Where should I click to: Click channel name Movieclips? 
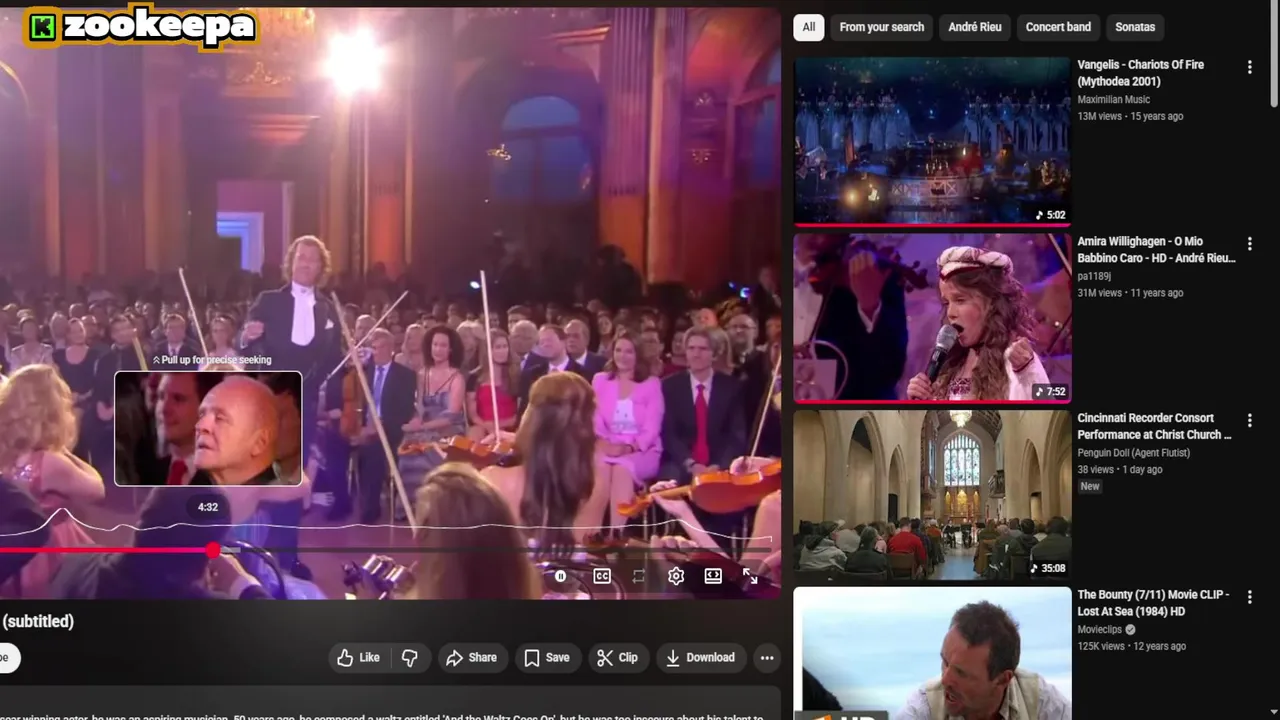(1099, 630)
